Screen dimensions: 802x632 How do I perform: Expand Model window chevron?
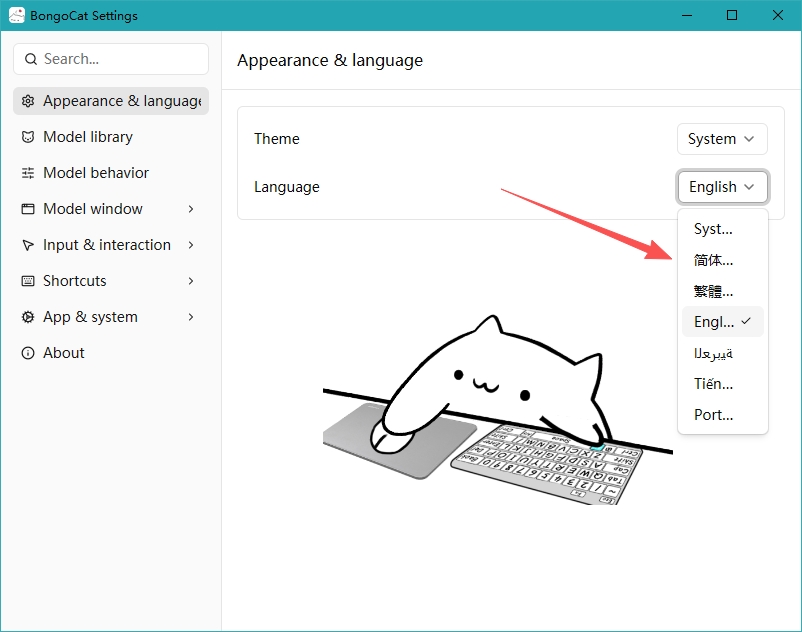click(191, 209)
